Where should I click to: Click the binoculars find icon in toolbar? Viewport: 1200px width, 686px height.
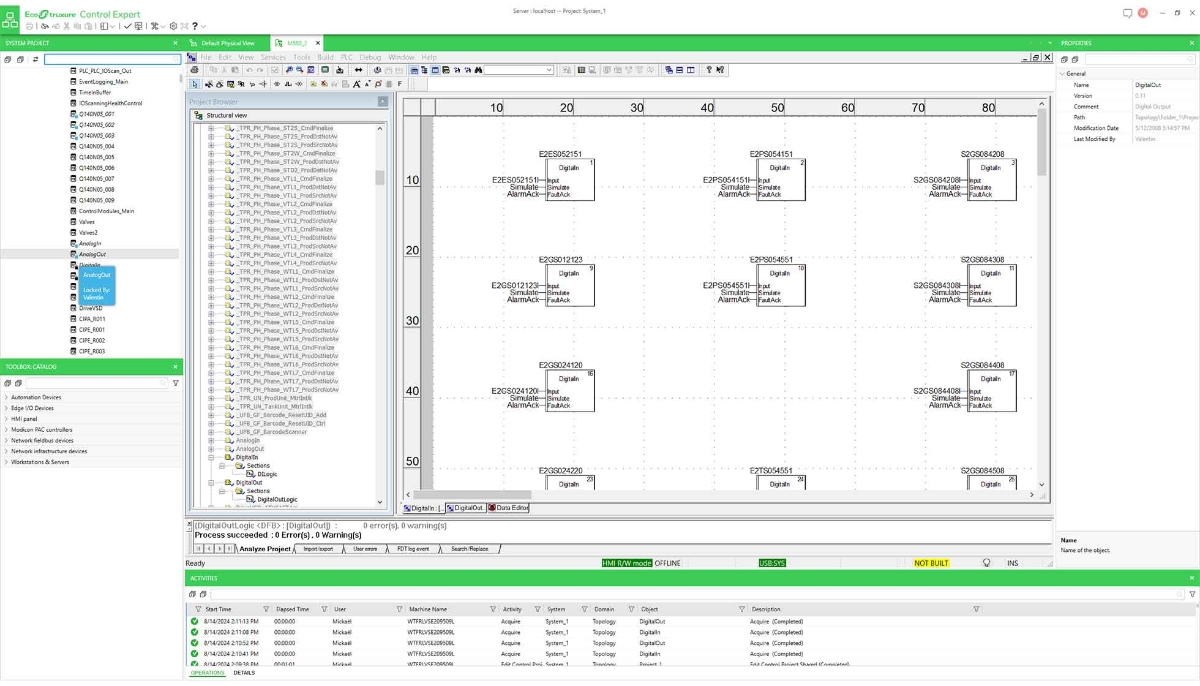(479, 70)
